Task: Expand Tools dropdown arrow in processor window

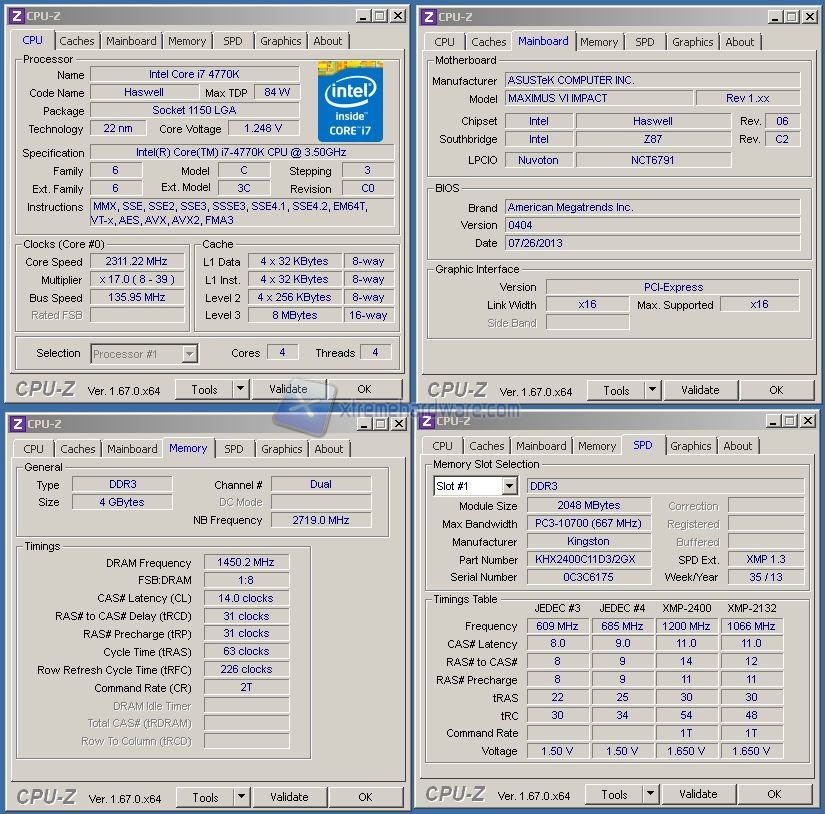Action: click(240, 389)
